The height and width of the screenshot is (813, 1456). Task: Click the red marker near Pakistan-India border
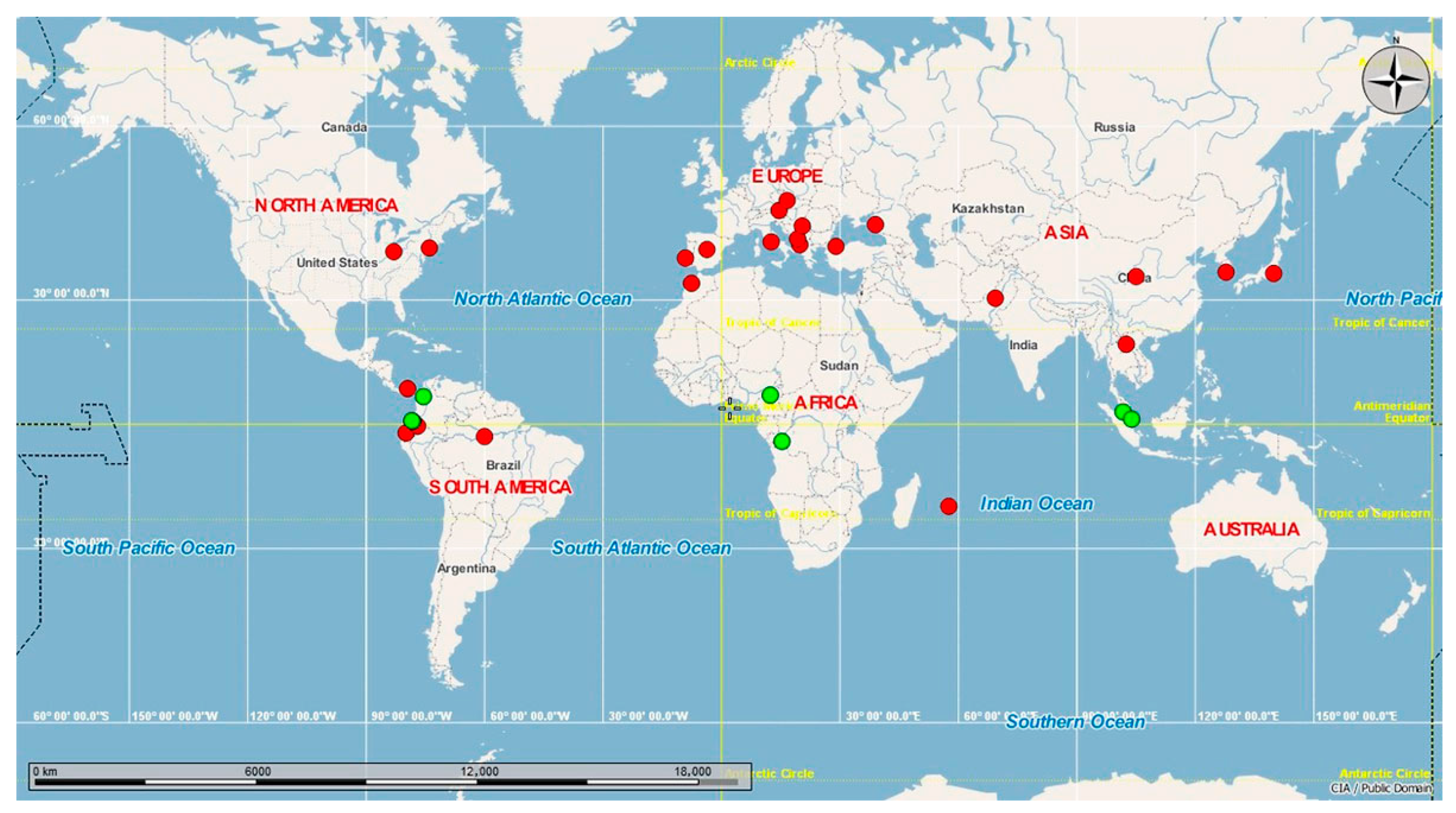click(x=995, y=298)
